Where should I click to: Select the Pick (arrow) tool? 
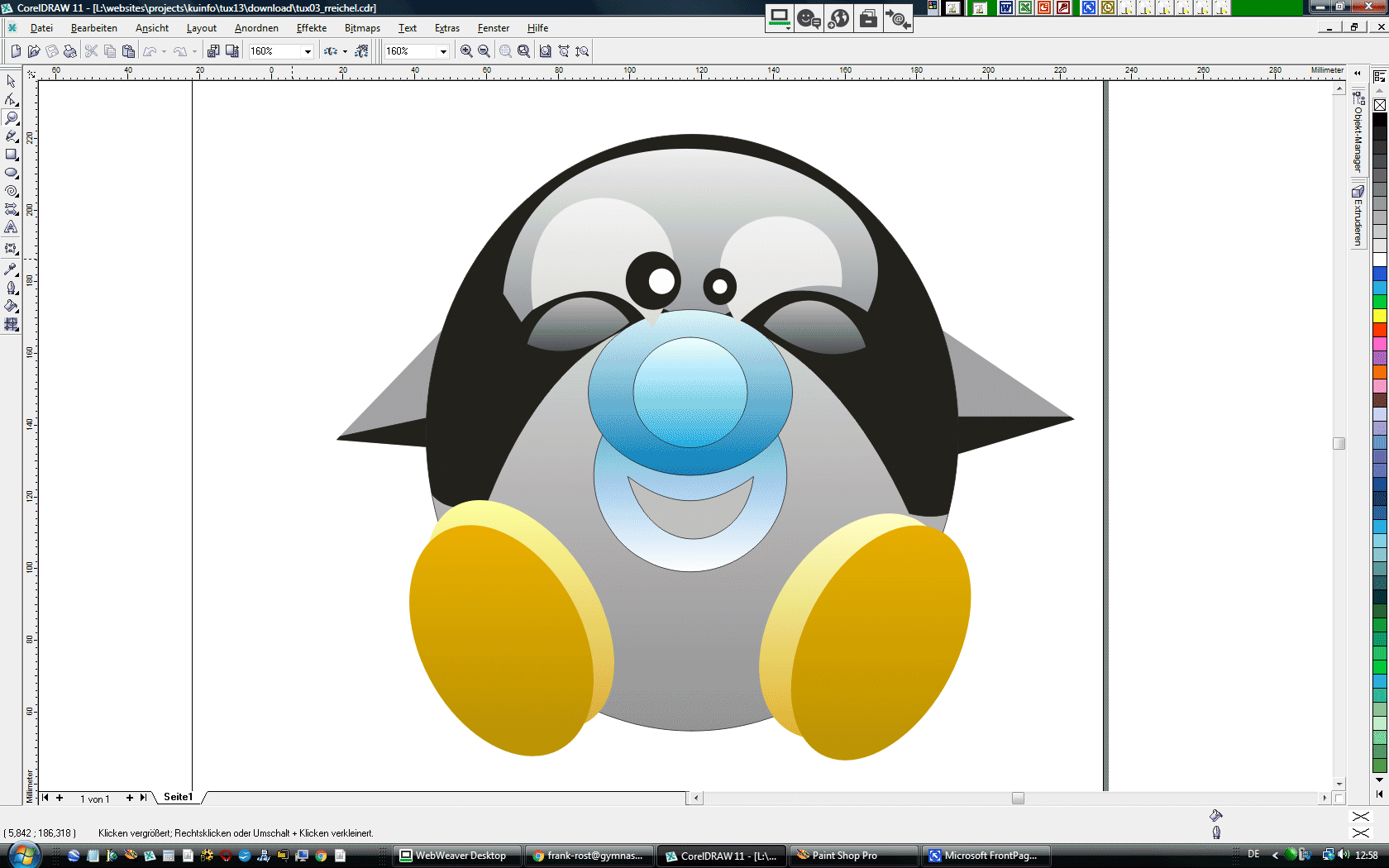click(x=11, y=81)
